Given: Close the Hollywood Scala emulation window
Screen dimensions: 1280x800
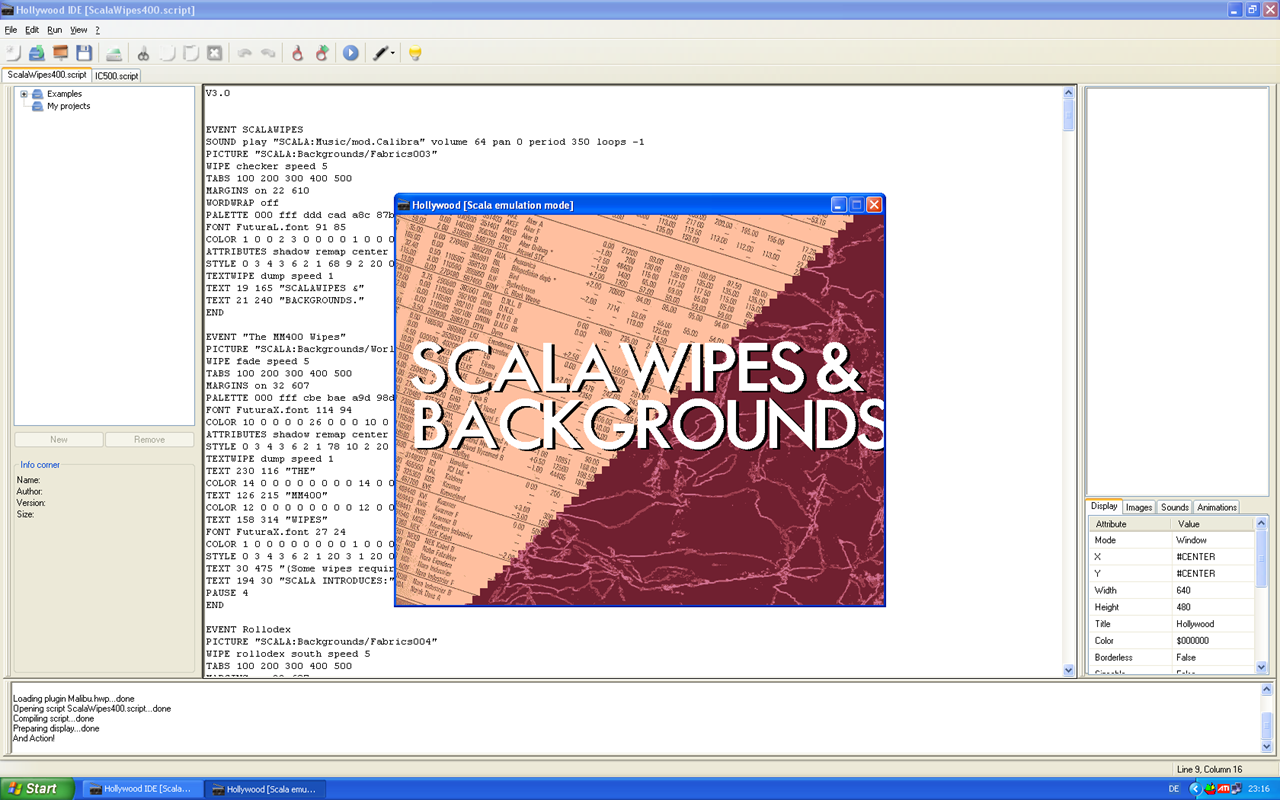Looking at the screenshot, I should [x=874, y=205].
